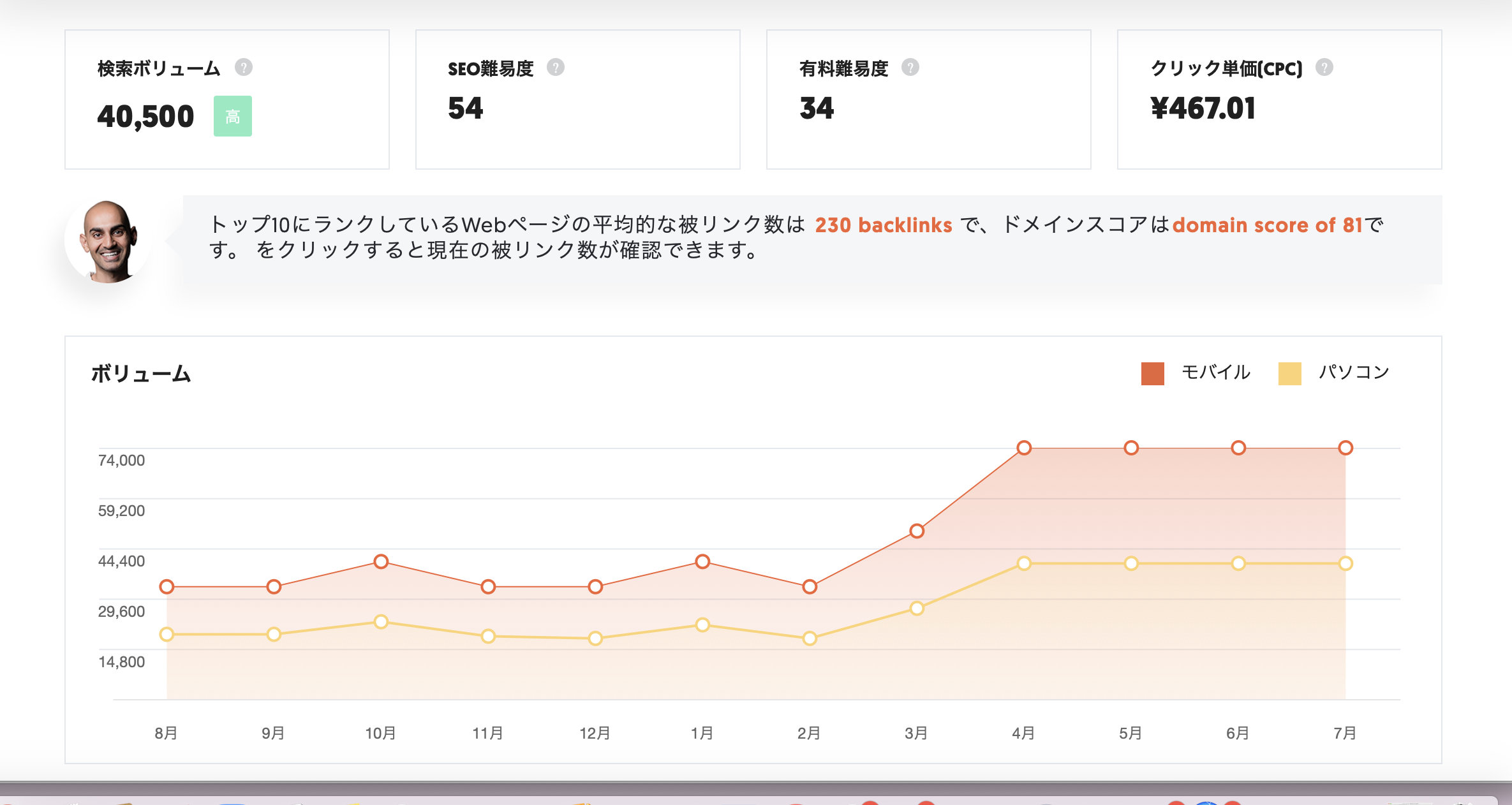Click the 29,600 y-axis label
1512x805 pixels.
point(121,612)
